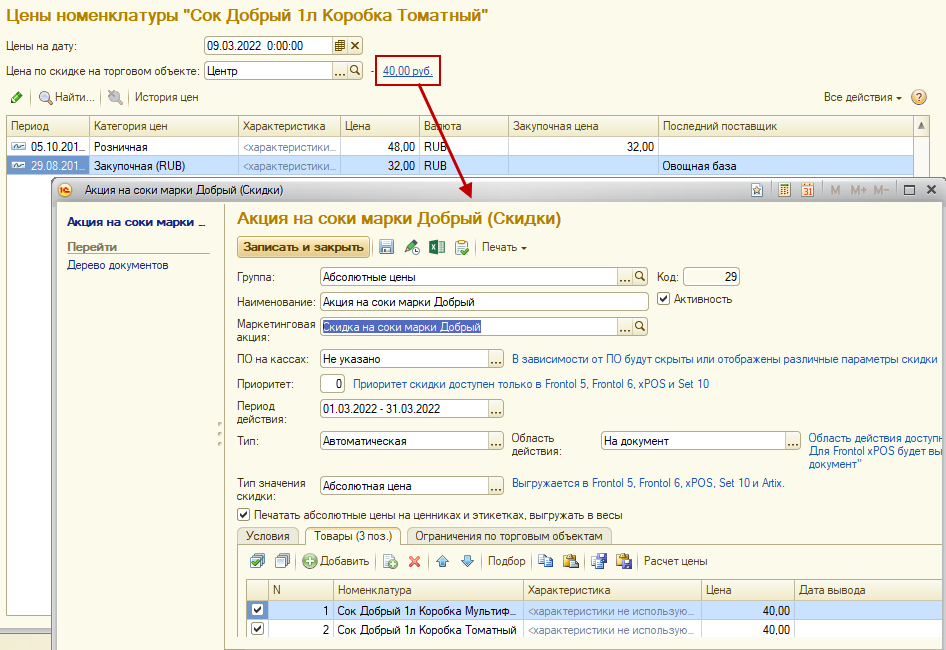Viewport: 946px width, 650px height.
Task: Click the save table to file icon
Action: point(599,561)
